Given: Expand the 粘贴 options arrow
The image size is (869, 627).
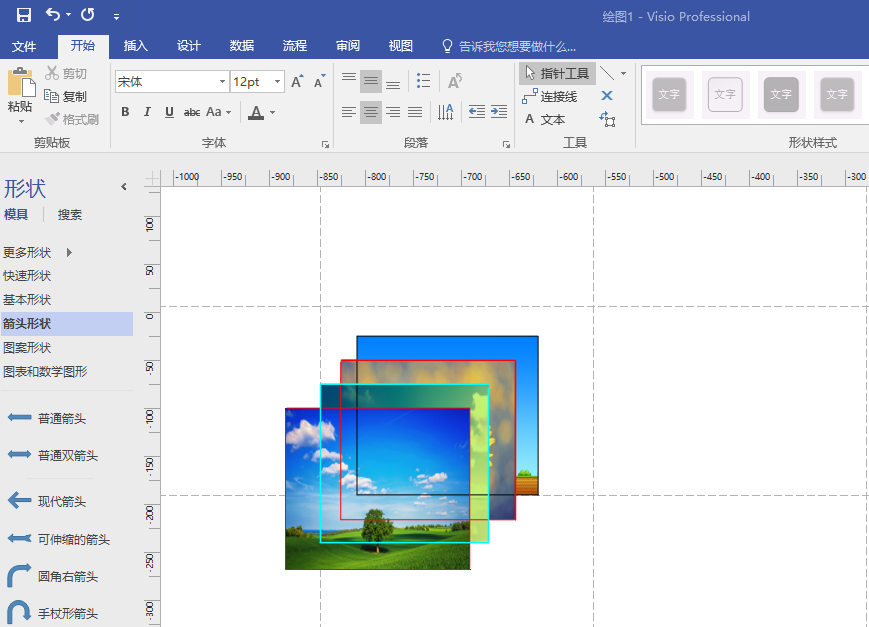Looking at the screenshot, I should click(21, 121).
